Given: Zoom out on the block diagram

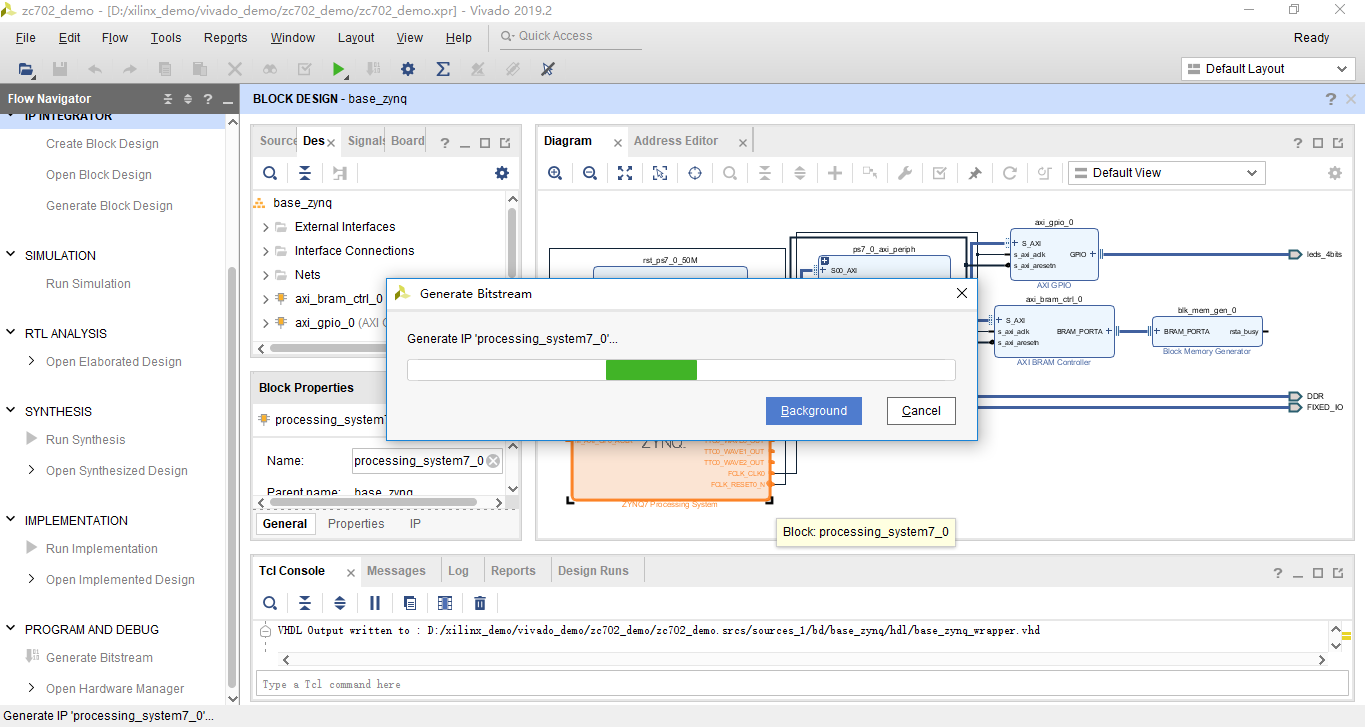Looking at the screenshot, I should 590,173.
